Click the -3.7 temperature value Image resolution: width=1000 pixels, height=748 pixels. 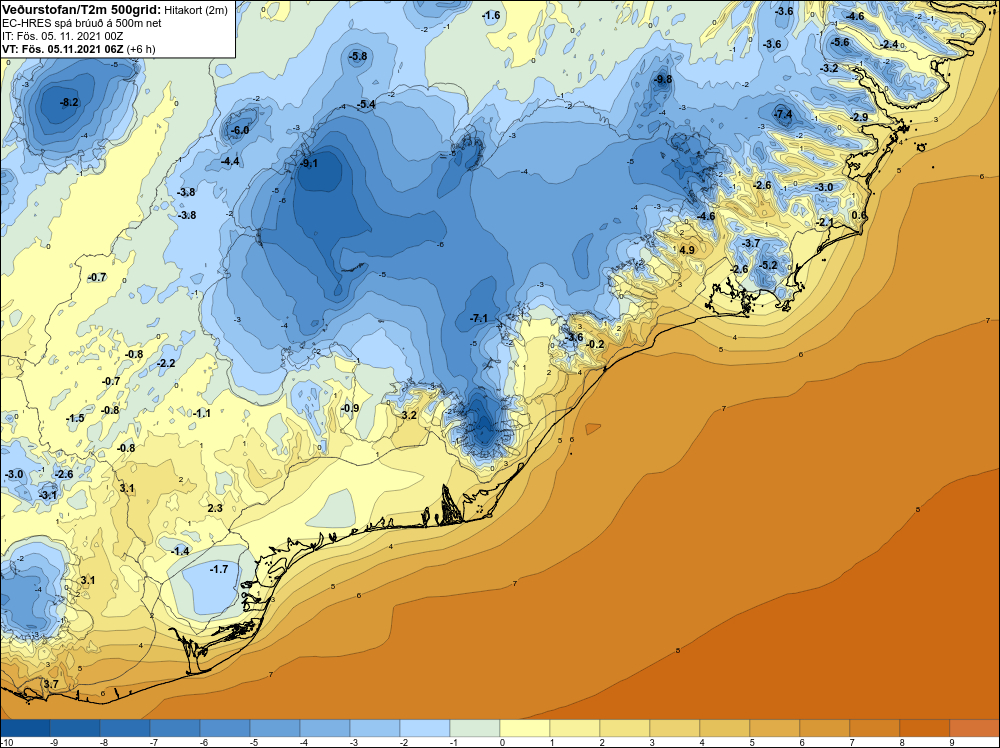click(x=751, y=243)
